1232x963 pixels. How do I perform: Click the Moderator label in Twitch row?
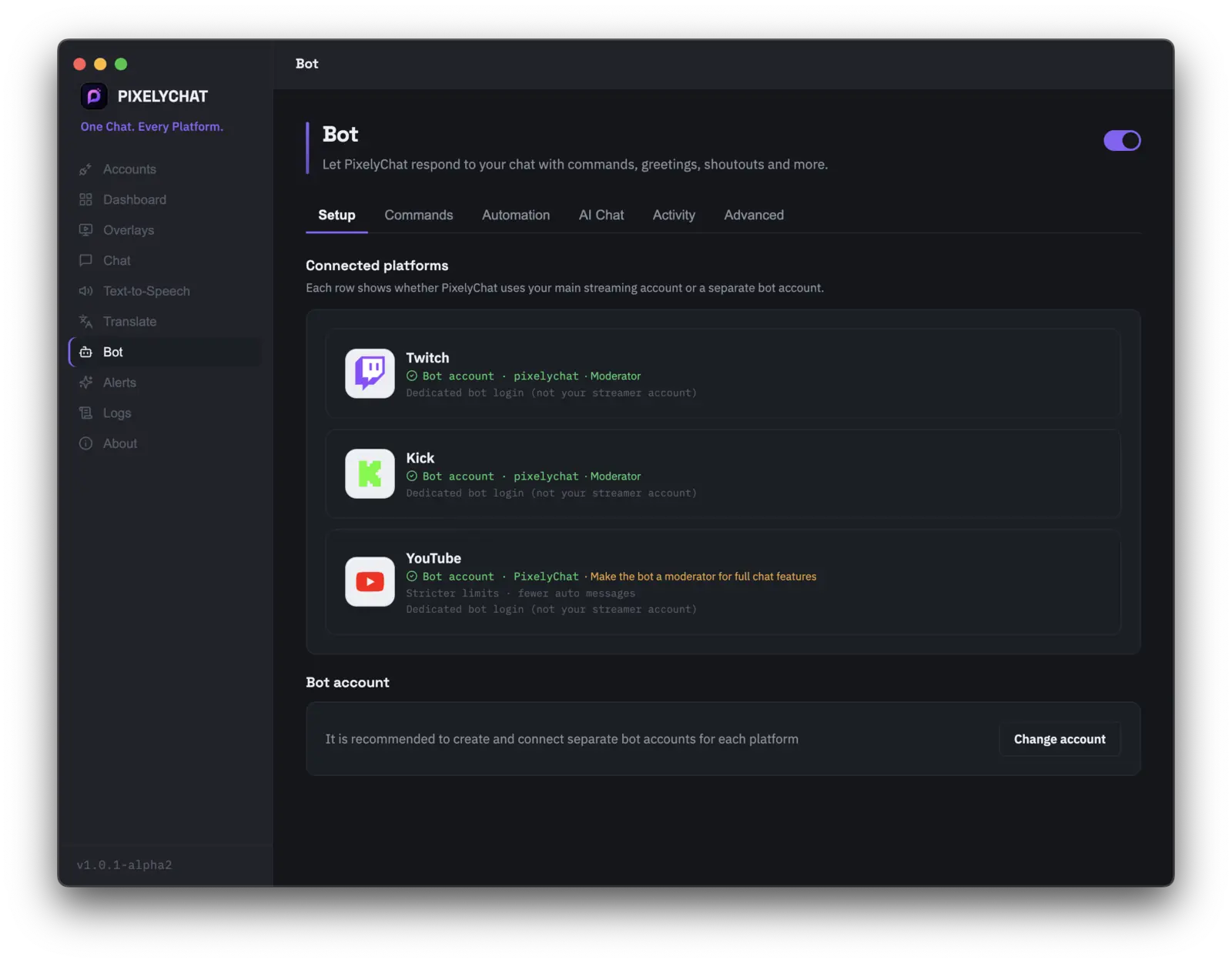(x=615, y=376)
